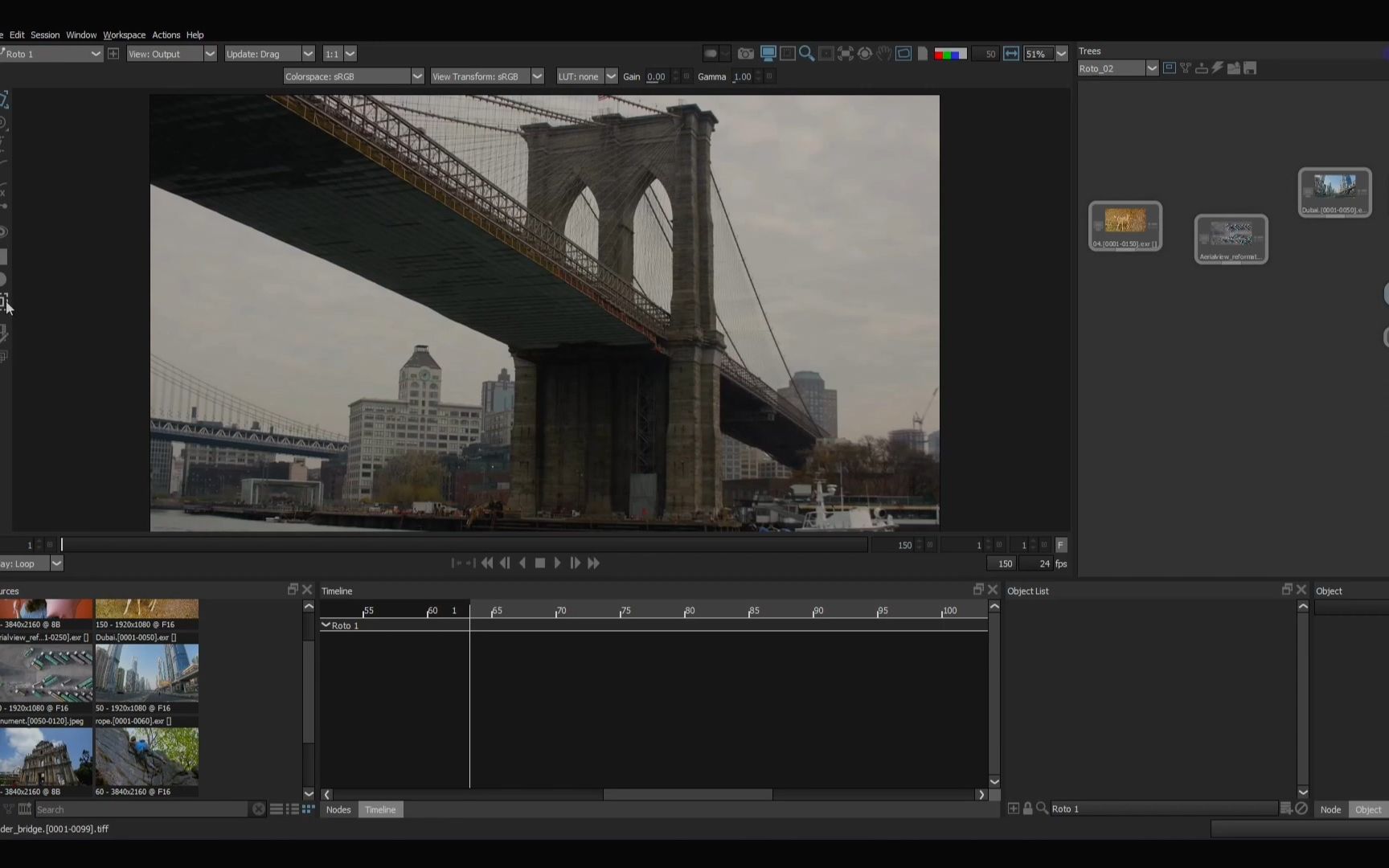1389x868 pixels.
Task: Switch to the Nodes tab
Action: coord(338,809)
